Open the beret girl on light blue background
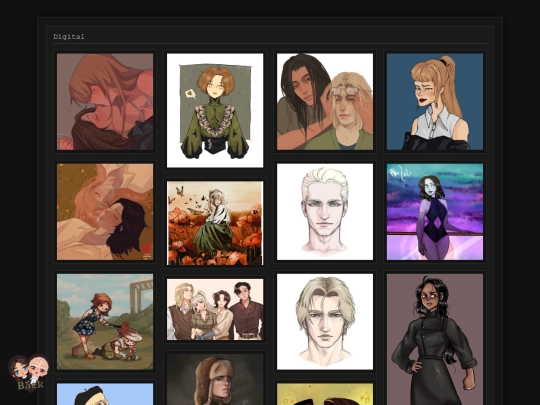Viewport: 540px width, 405px height. 105,394
